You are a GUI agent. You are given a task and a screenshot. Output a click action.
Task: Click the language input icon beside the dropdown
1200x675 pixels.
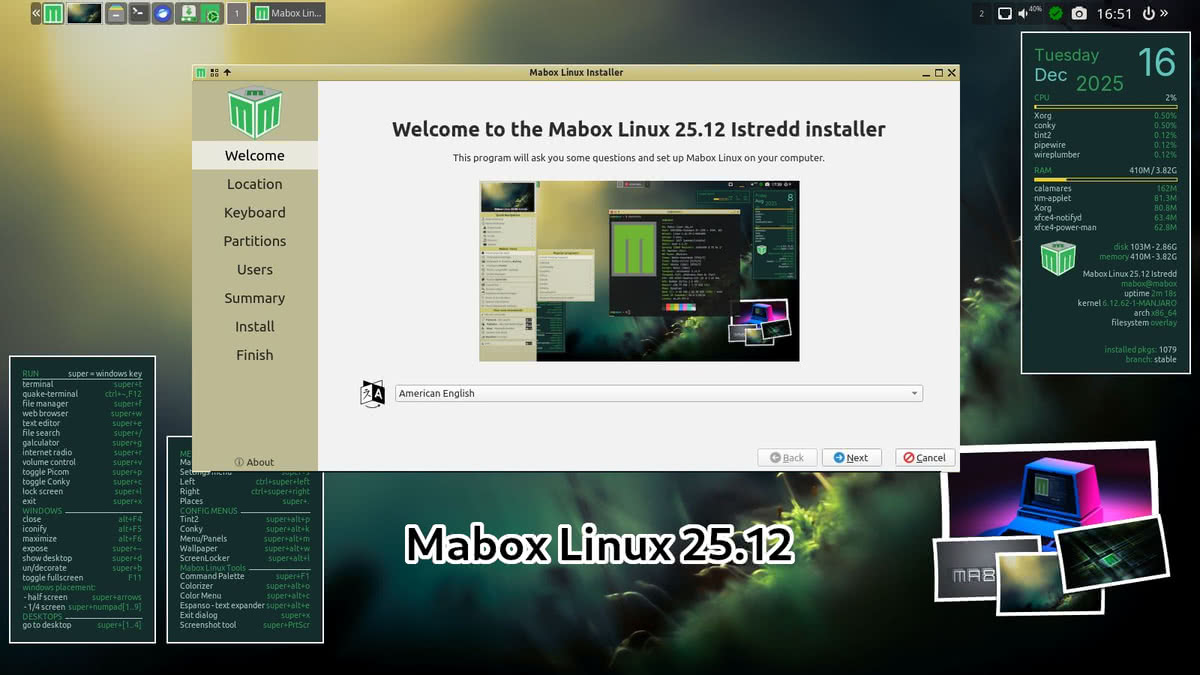371,393
